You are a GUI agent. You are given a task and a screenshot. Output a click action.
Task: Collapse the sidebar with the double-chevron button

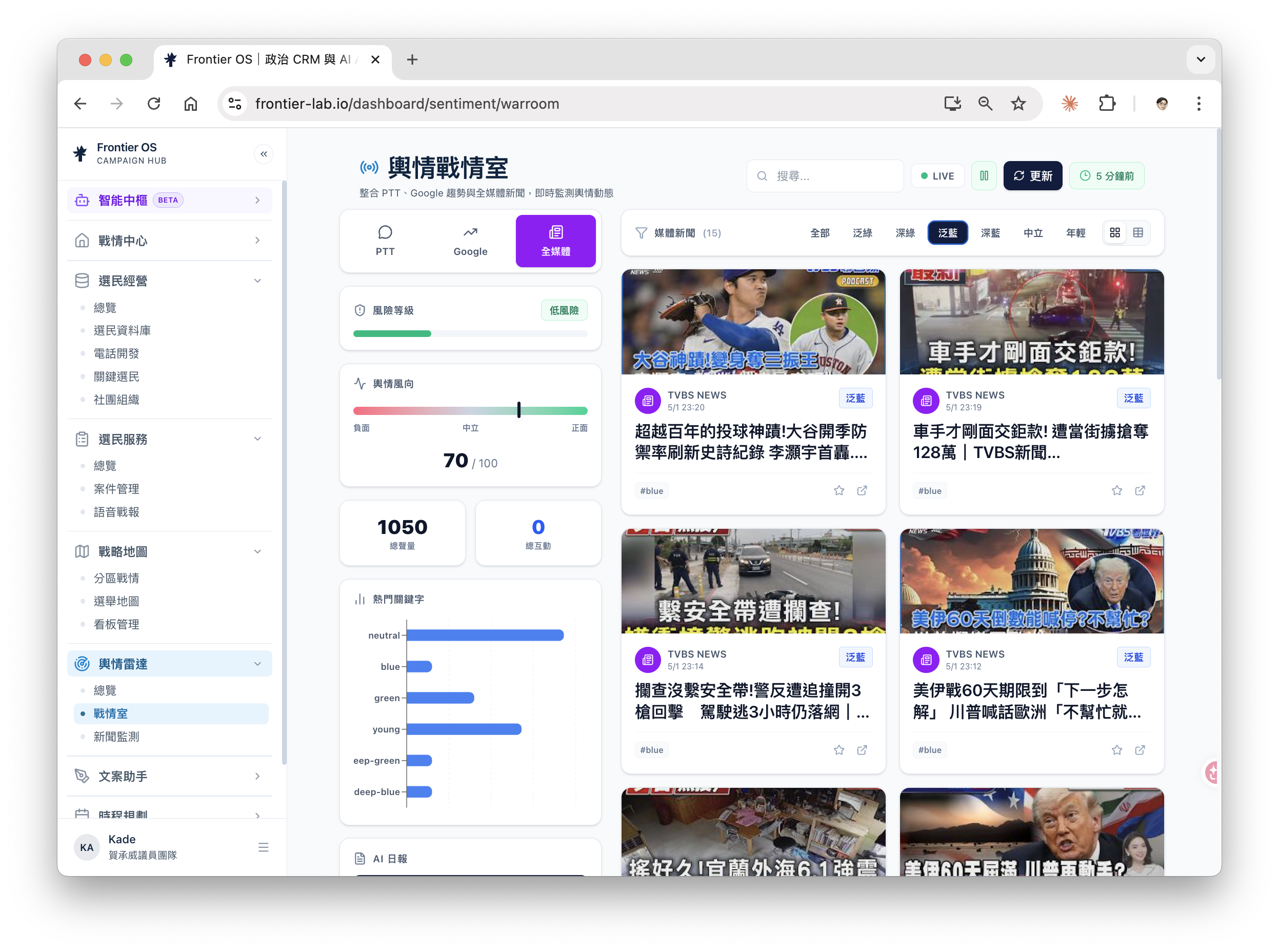pyautogui.click(x=263, y=154)
